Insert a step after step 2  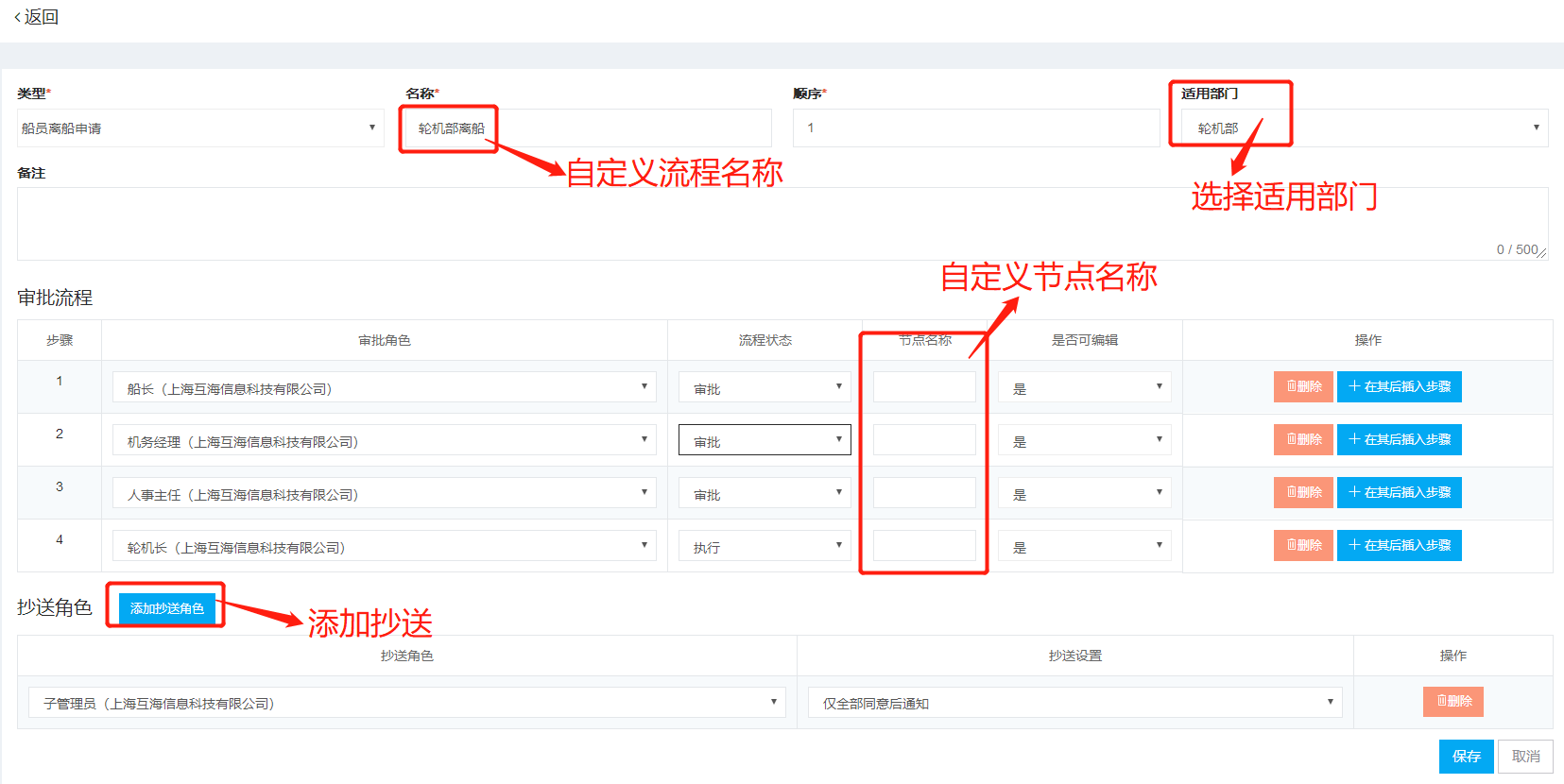coord(1400,439)
